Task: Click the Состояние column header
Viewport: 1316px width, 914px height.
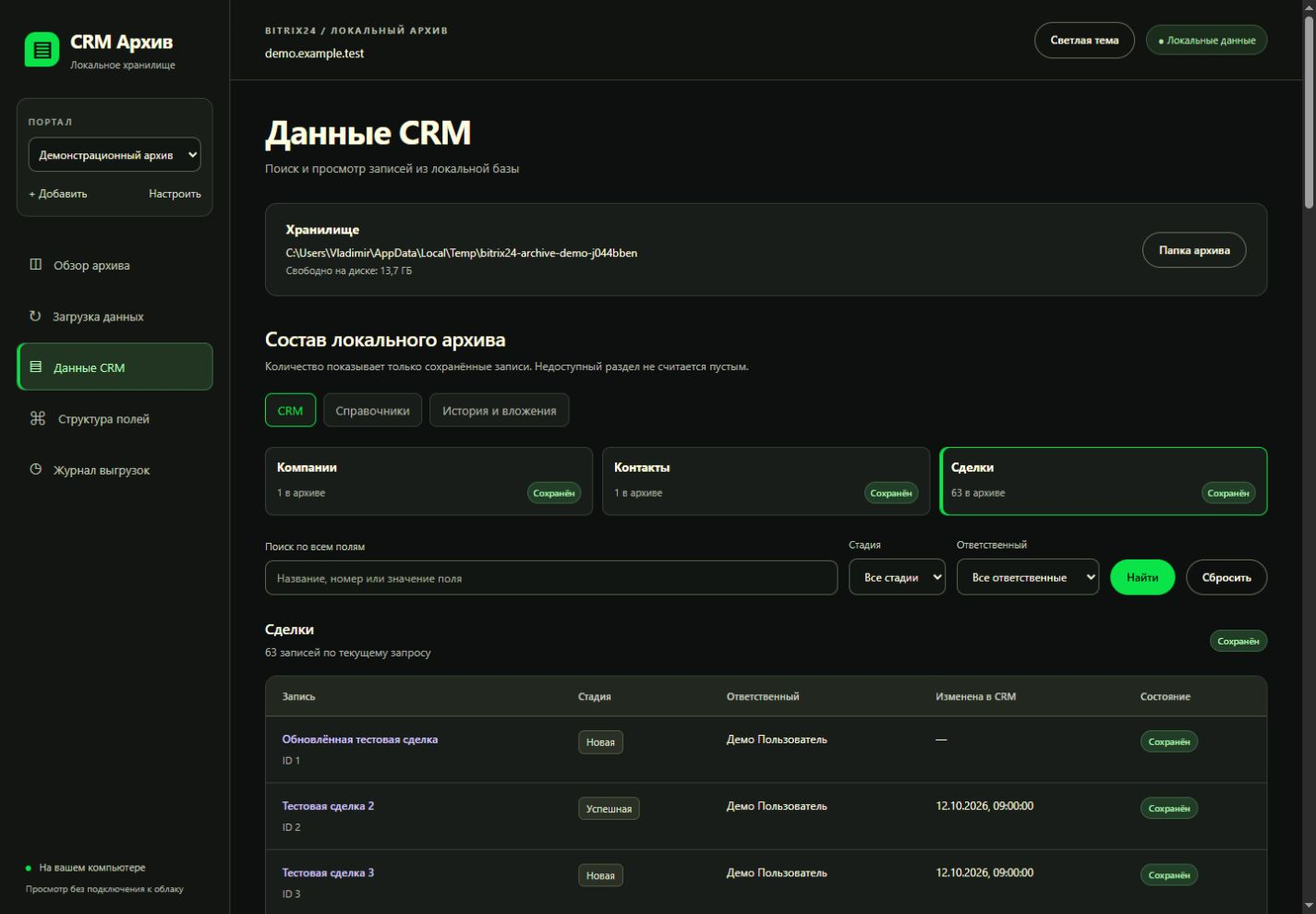Action: coord(1165,697)
